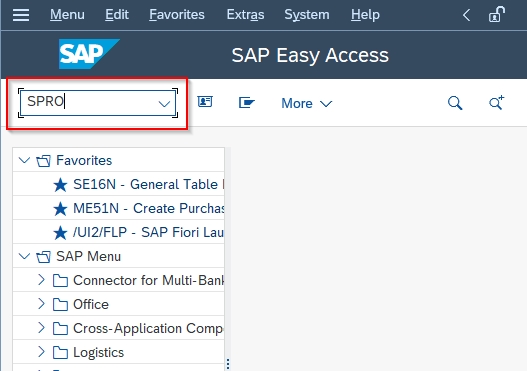This screenshot has height=371, width=527.
Task: Select the SAP Menu tree node
Action: pos(88,256)
